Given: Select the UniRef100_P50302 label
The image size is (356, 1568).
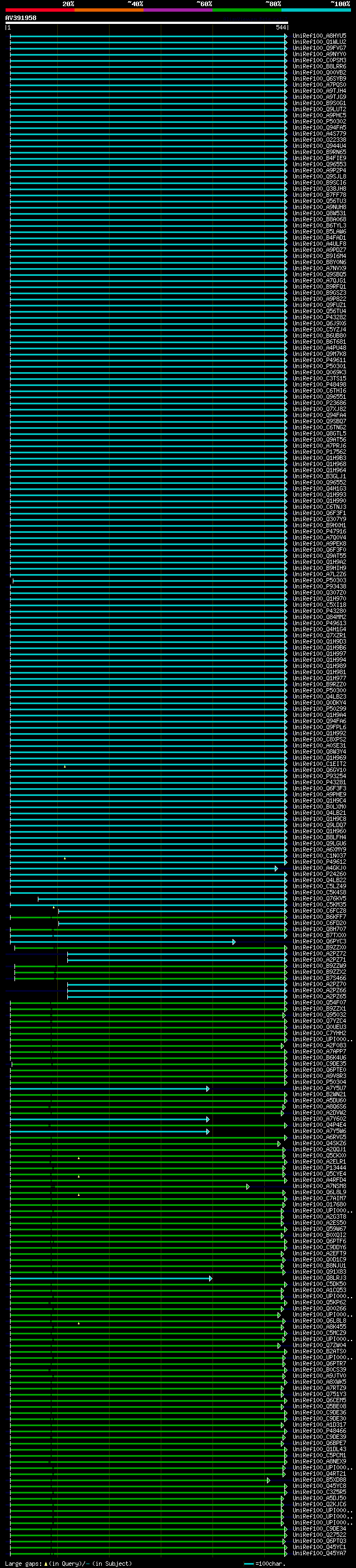Looking at the screenshot, I should pos(319,121).
